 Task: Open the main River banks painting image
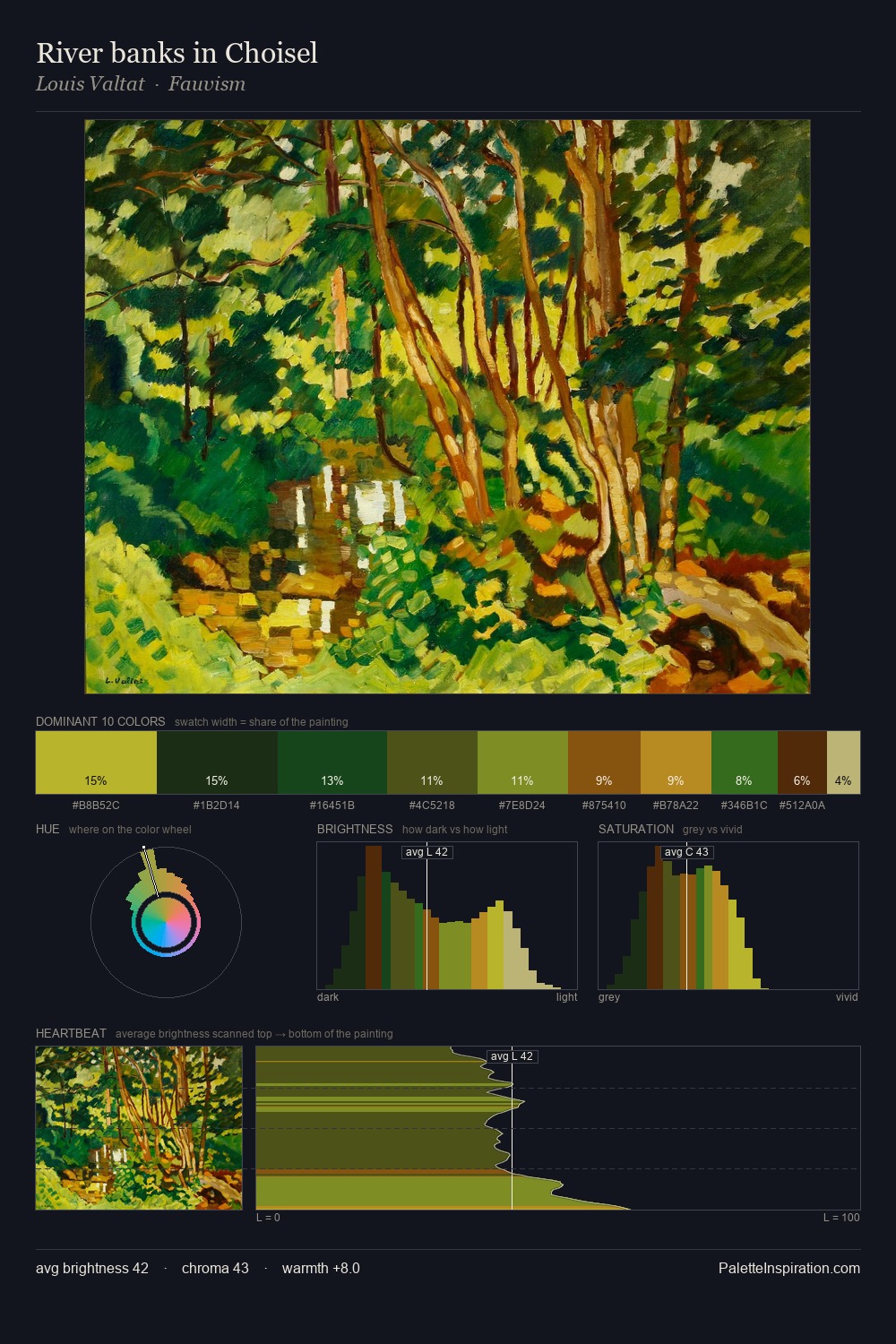coord(447,407)
